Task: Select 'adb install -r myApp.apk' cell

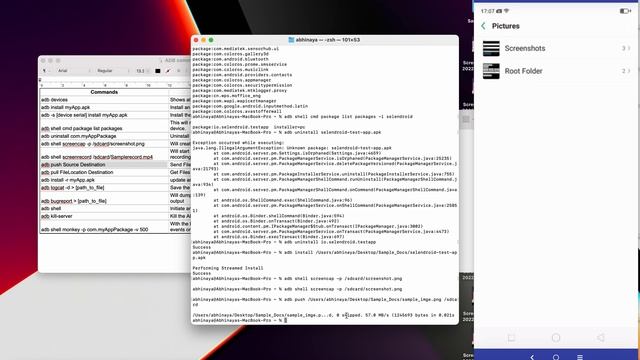Action: [104, 180]
